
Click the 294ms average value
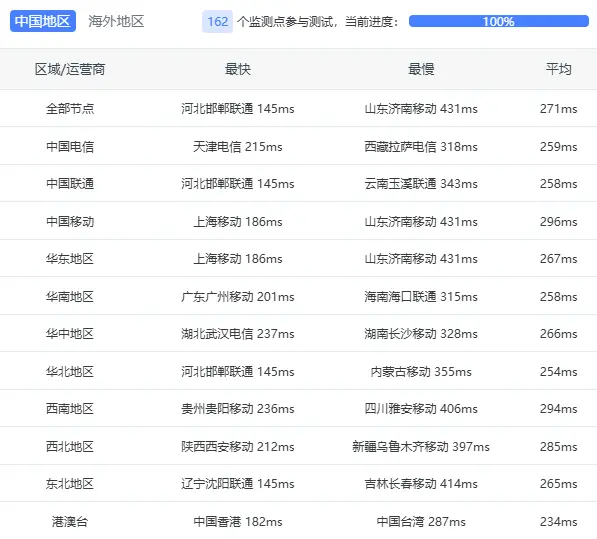(x=559, y=409)
